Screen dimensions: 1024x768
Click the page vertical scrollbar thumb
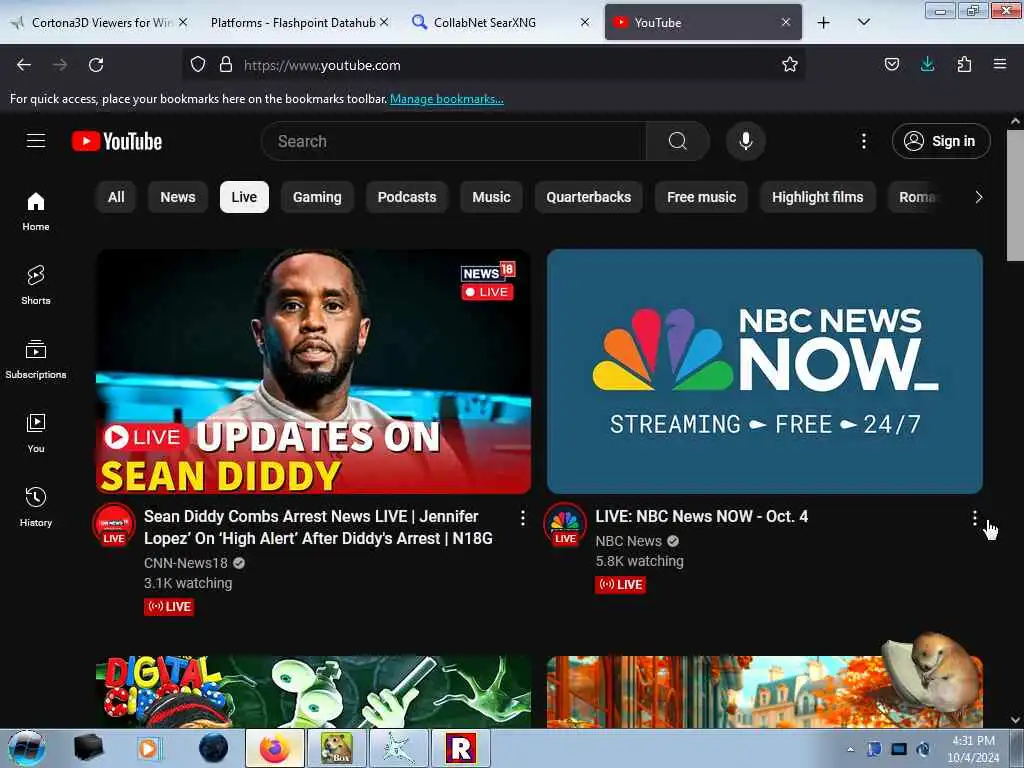pyautogui.click(x=1015, y=196)
